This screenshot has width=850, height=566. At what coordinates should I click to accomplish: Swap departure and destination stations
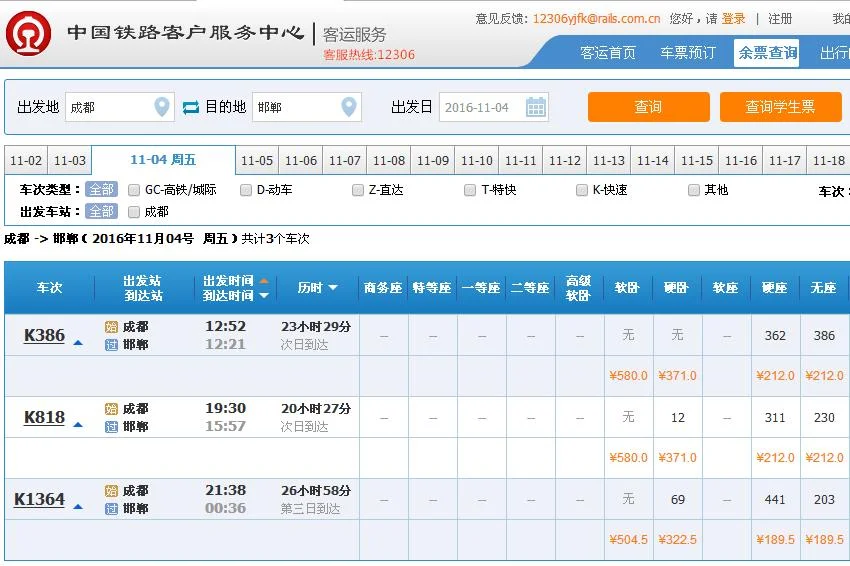(x=190, y=107)
